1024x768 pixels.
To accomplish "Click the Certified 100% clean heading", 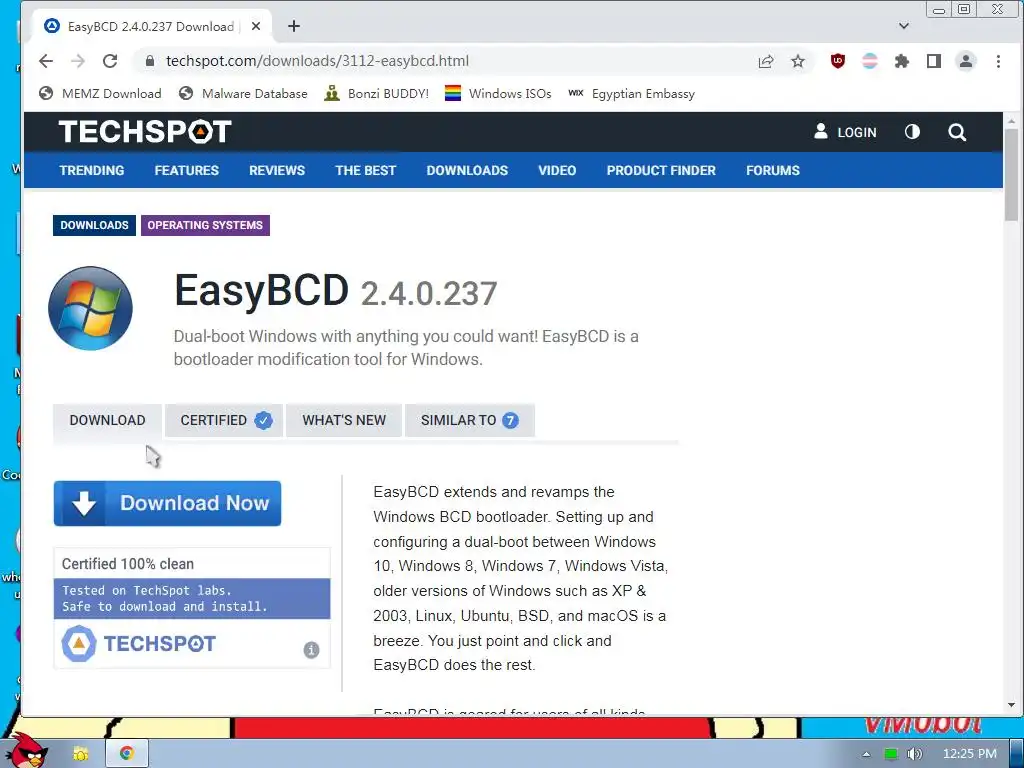I will click(128, 564).
